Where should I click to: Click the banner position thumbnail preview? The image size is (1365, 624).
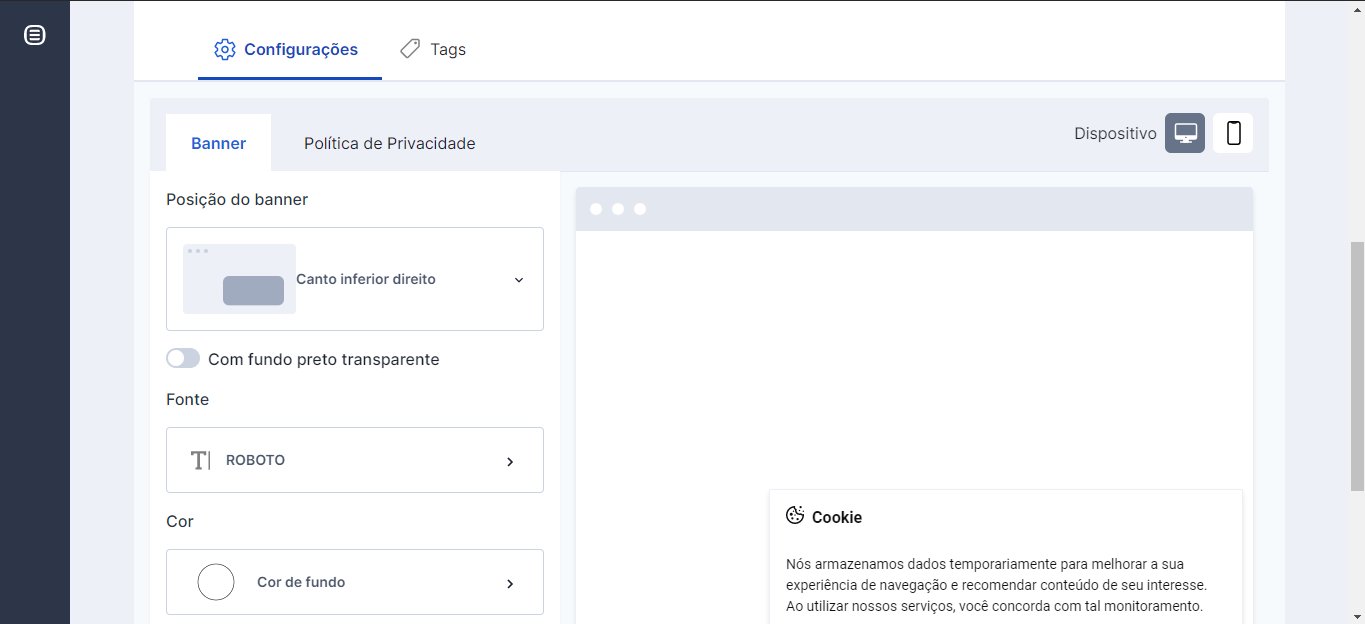(x=239, y=279)
